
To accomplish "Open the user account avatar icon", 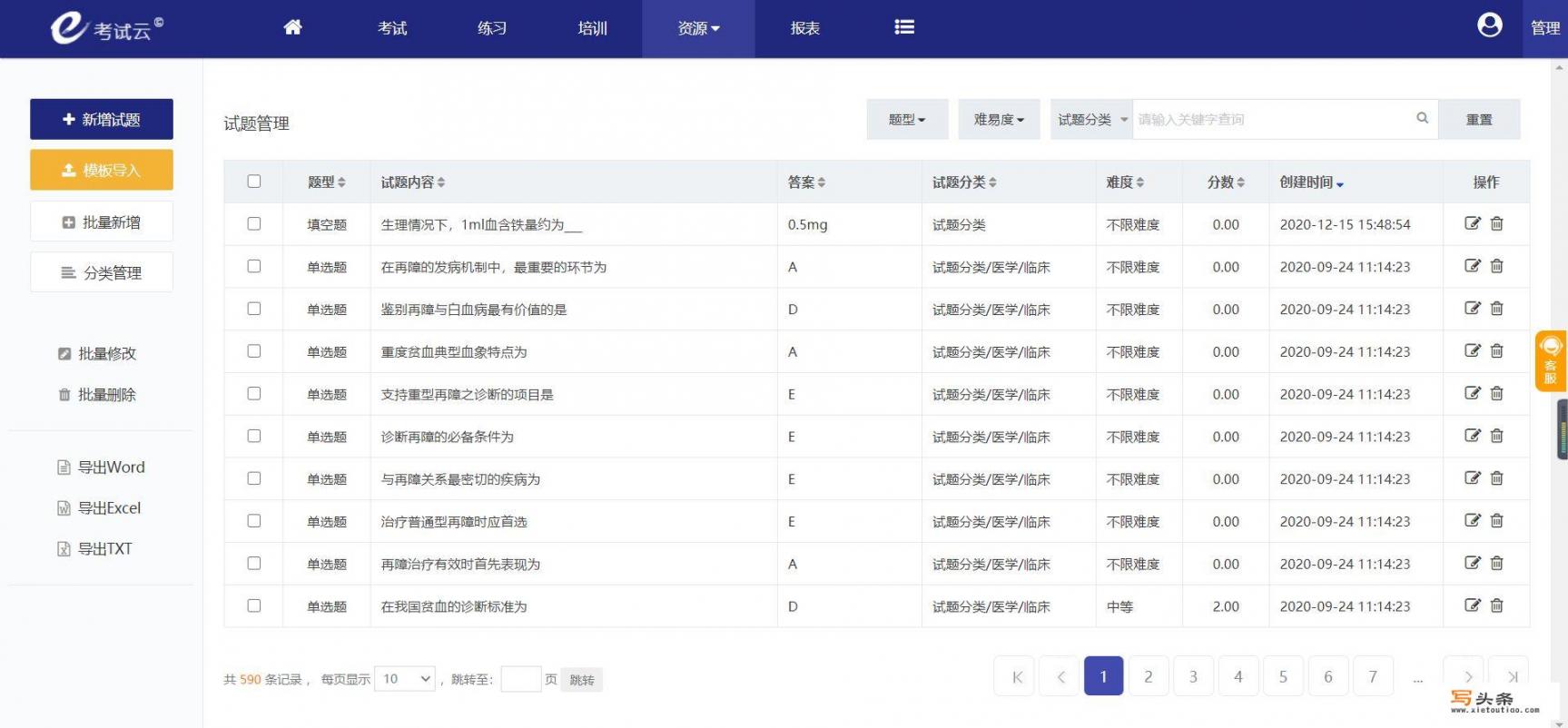I will pos(1489,25).
